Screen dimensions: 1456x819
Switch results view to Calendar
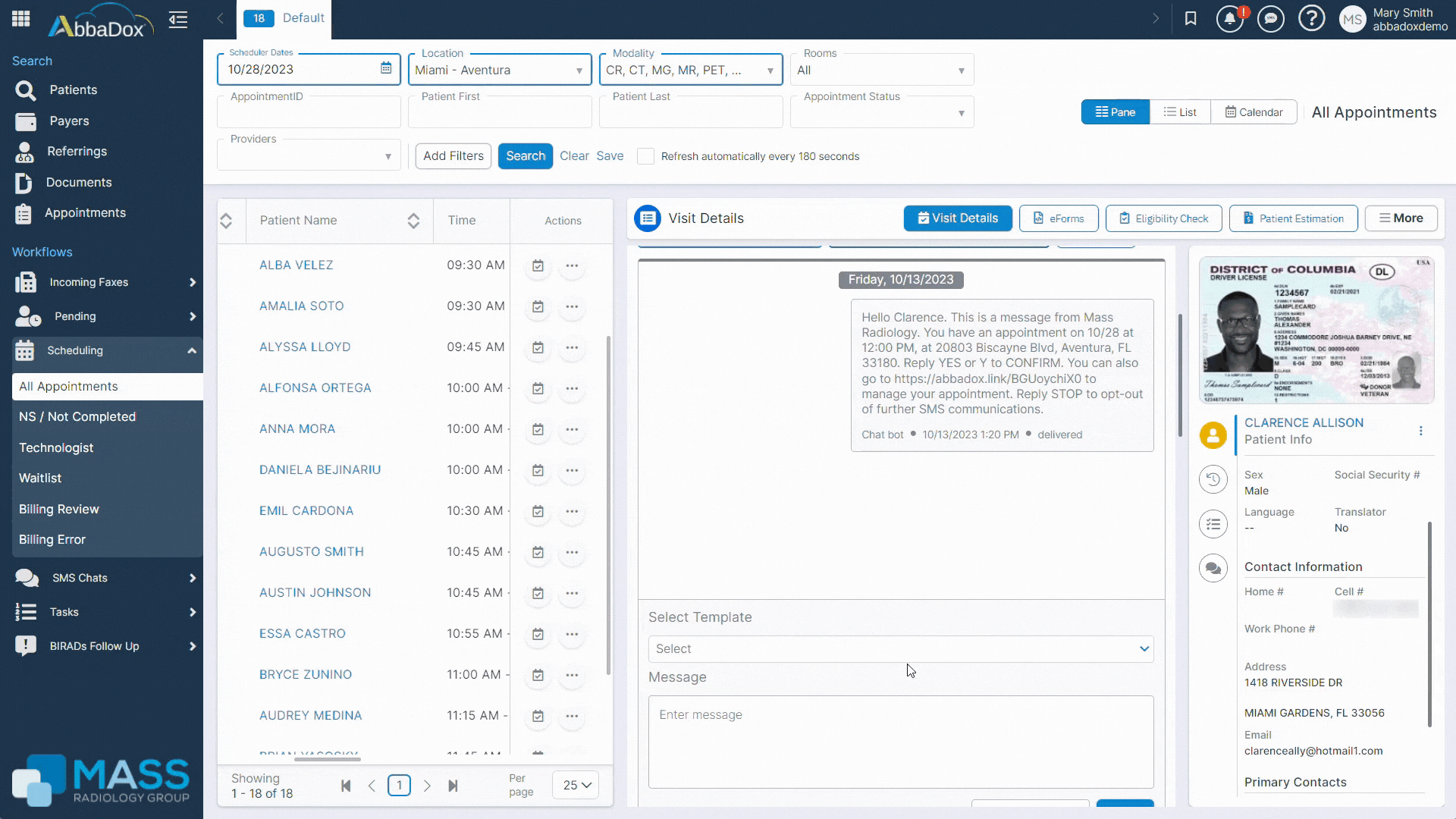click(x=1254, y=111)
